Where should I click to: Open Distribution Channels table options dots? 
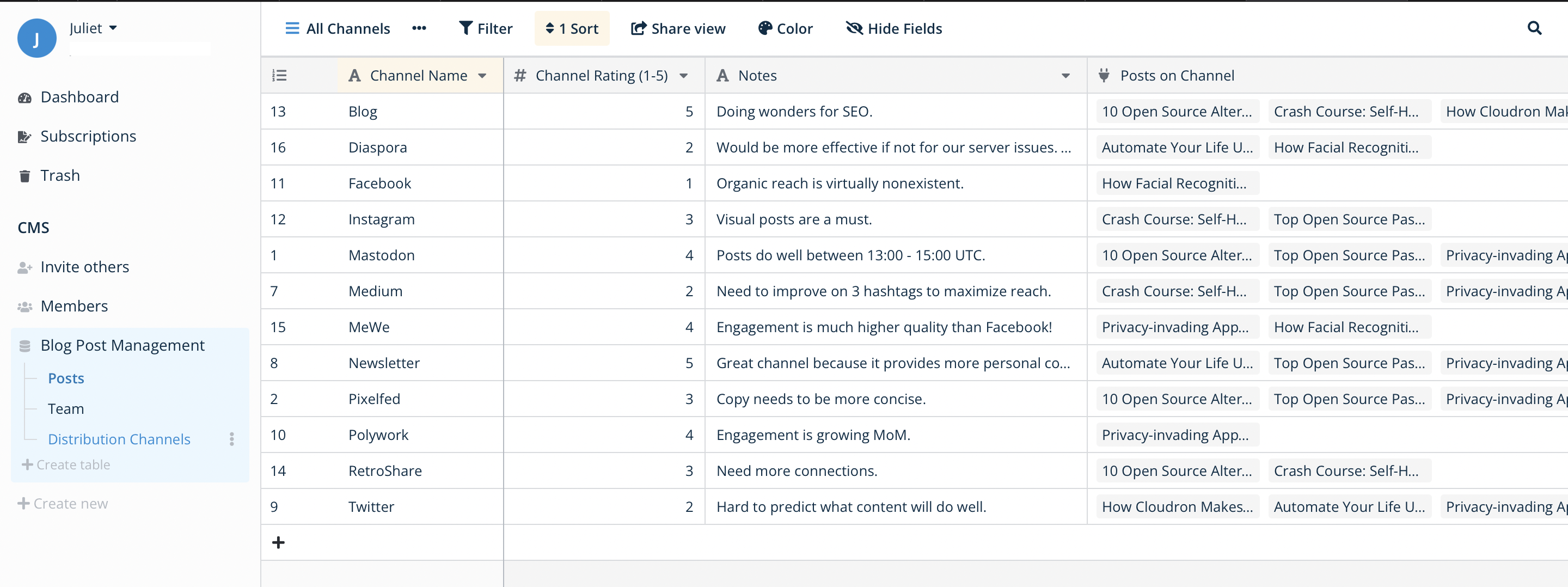tap(232, 439)
